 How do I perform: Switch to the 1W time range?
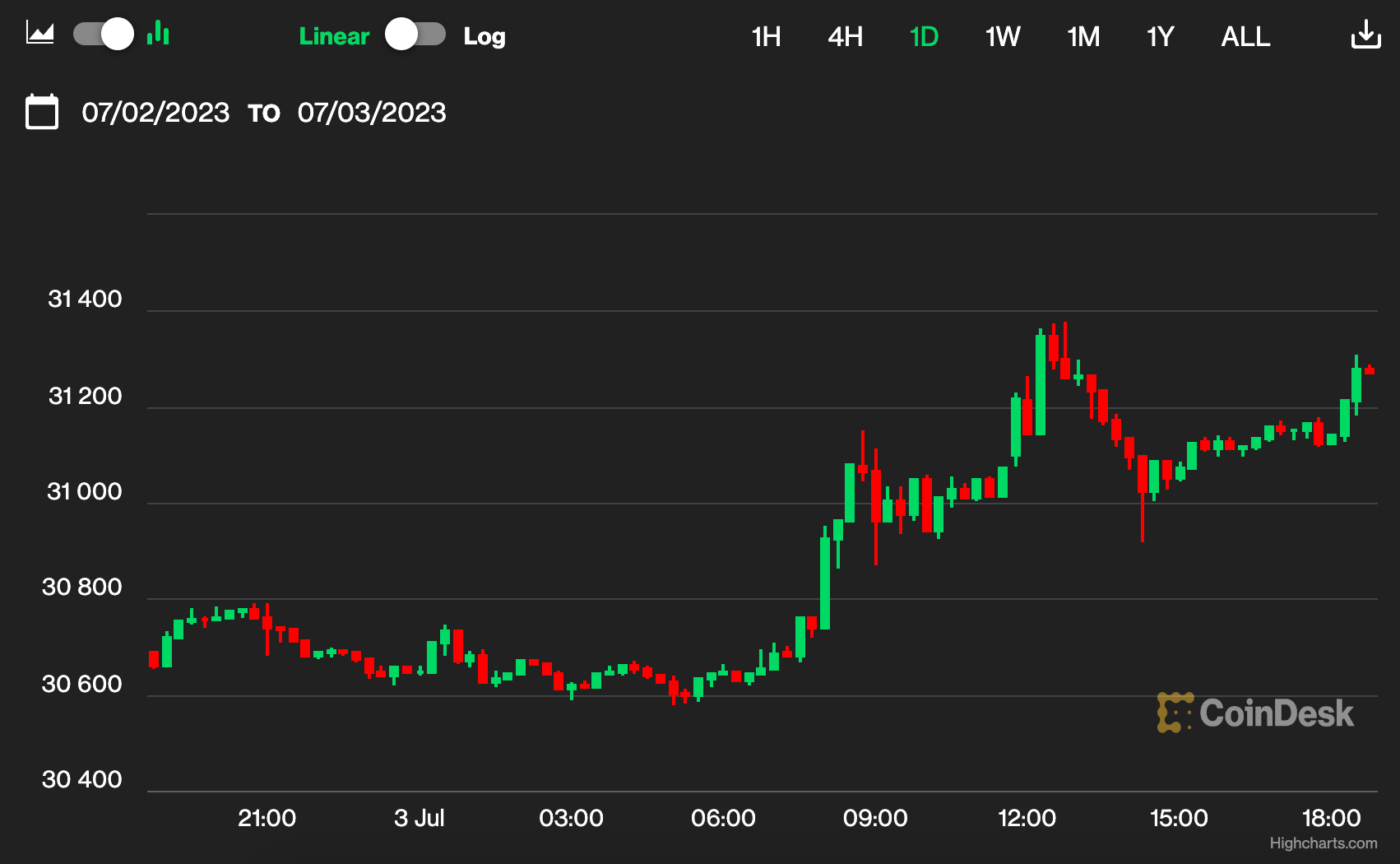1003,37
